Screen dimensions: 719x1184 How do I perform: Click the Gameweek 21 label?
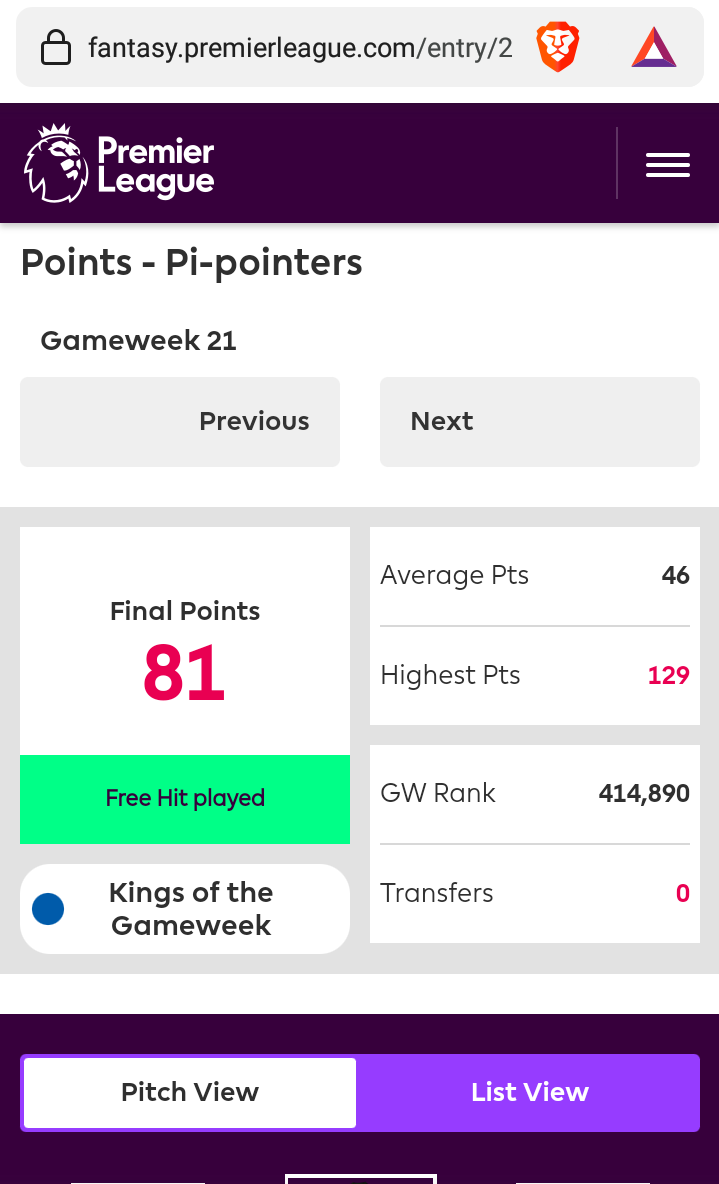point(138,341)
